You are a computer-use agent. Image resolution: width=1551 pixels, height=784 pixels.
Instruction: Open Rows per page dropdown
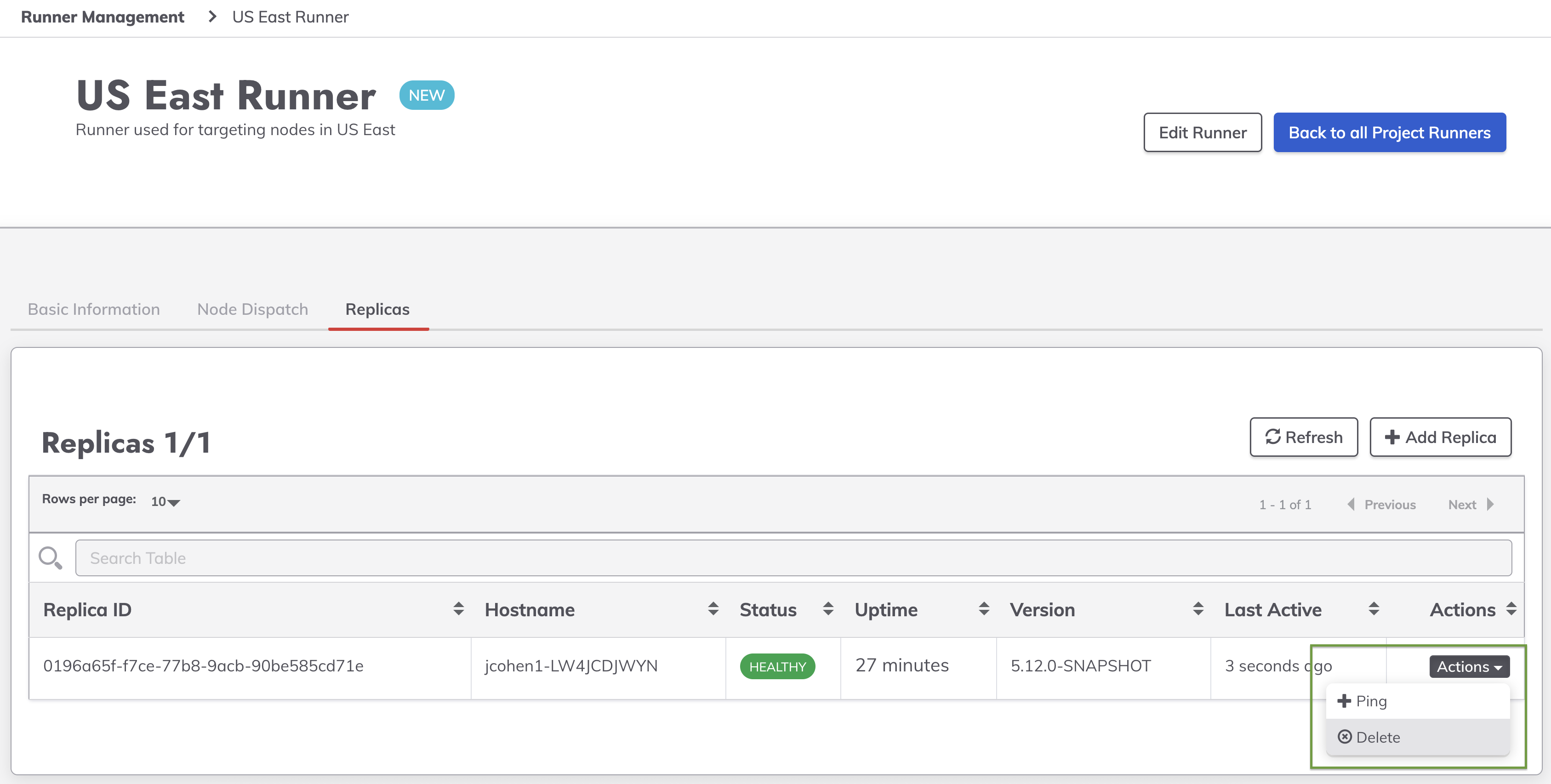click(165, 502)
